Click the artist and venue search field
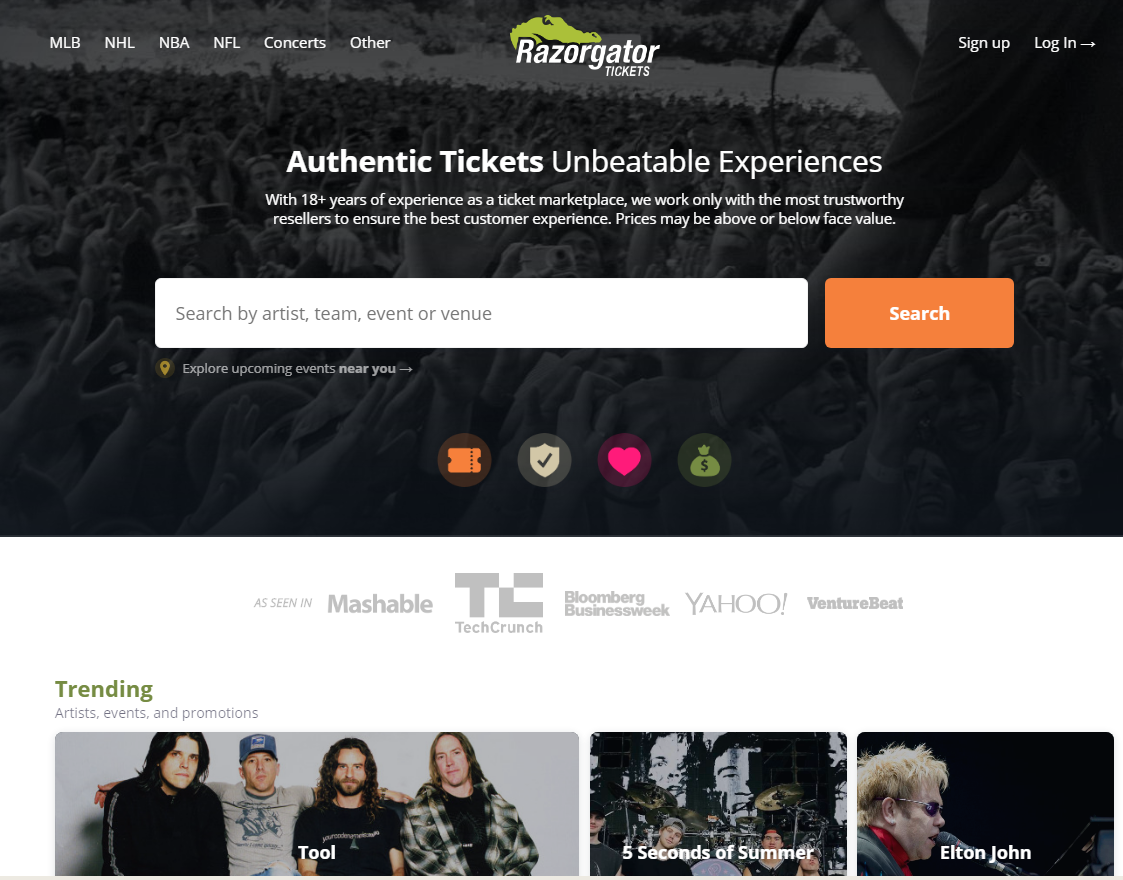This screenshot has width=1123, height=880. click(481, 313)
